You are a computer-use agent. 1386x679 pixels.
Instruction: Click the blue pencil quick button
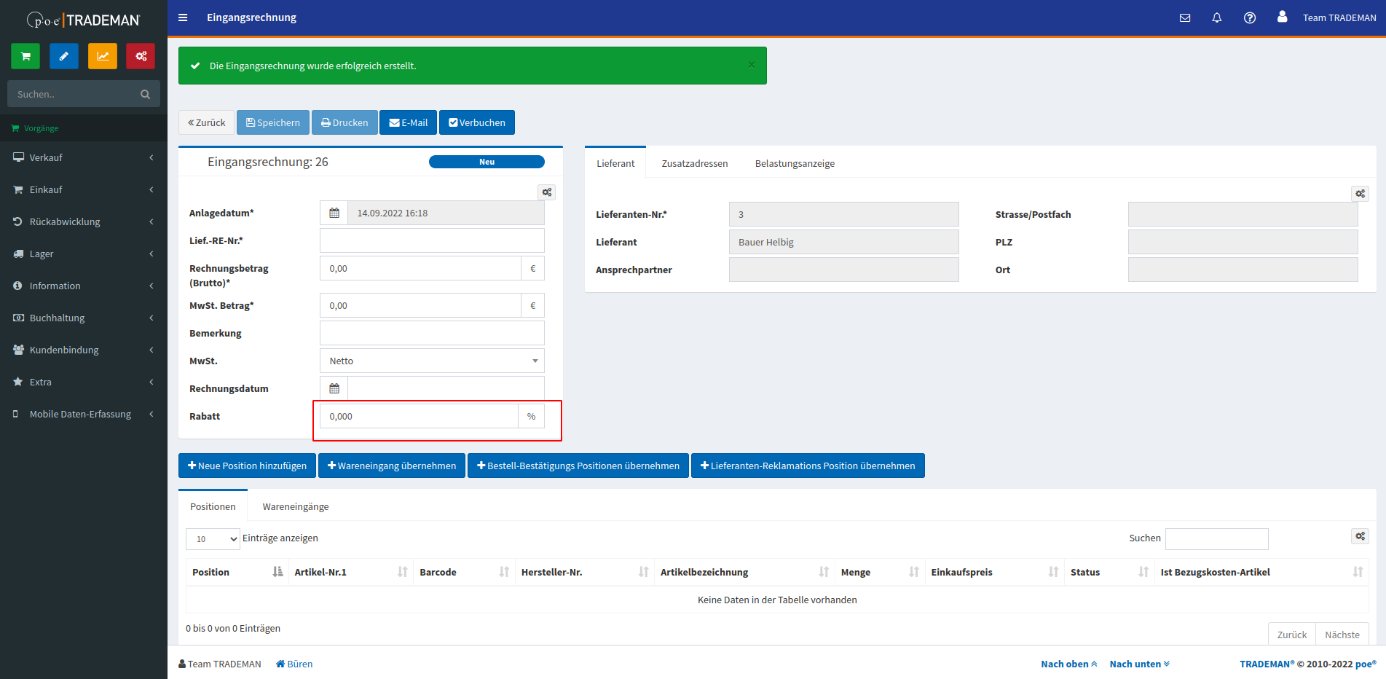click(64, 56)
